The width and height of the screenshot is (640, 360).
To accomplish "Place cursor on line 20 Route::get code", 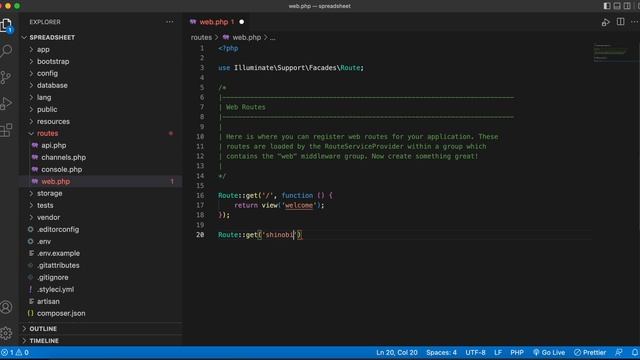I will tap(260, 235).
